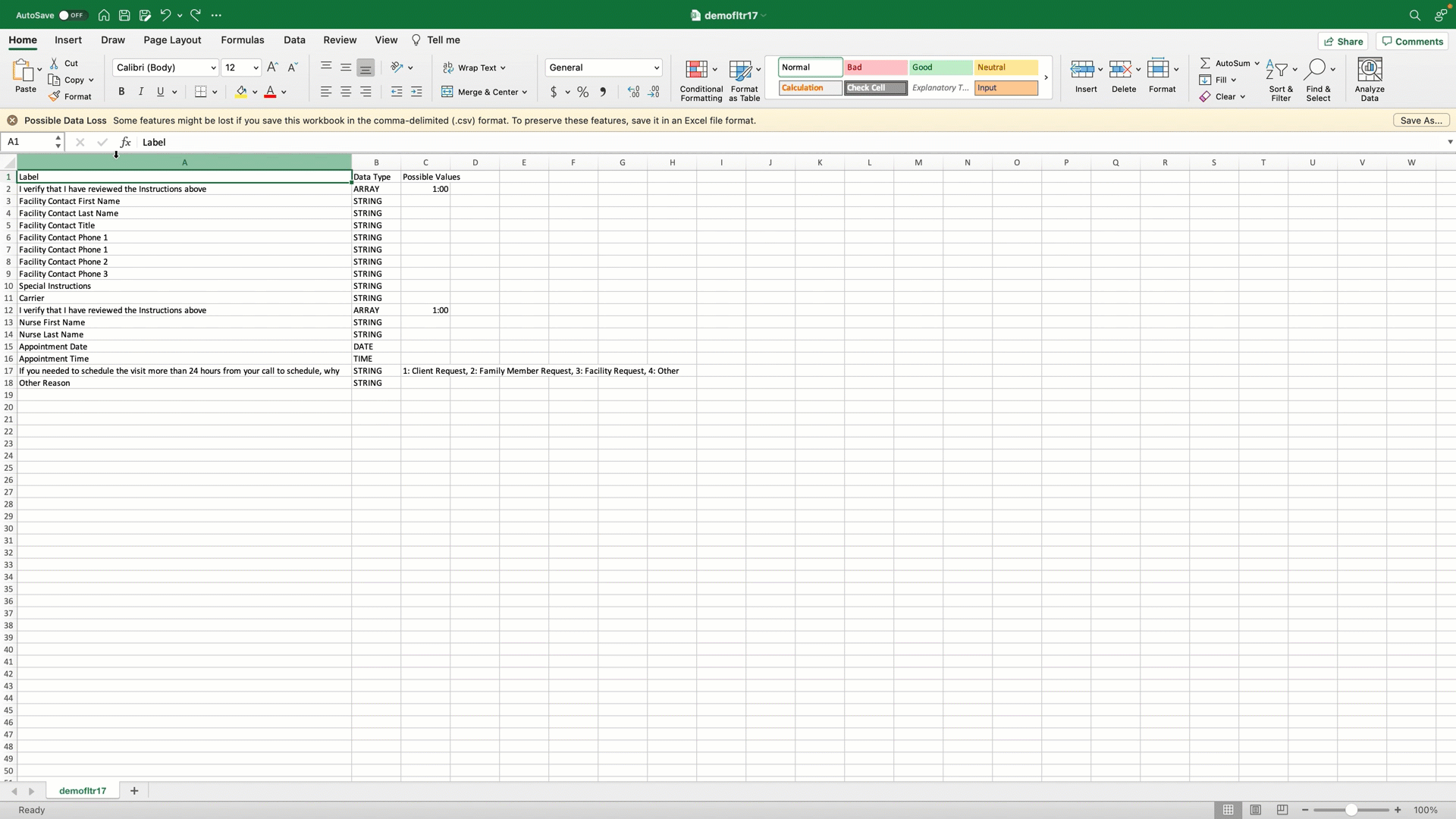Viewport: 1456px width, 819px height.
Task: Open Conditional Formatting
Action: [701, 80]
